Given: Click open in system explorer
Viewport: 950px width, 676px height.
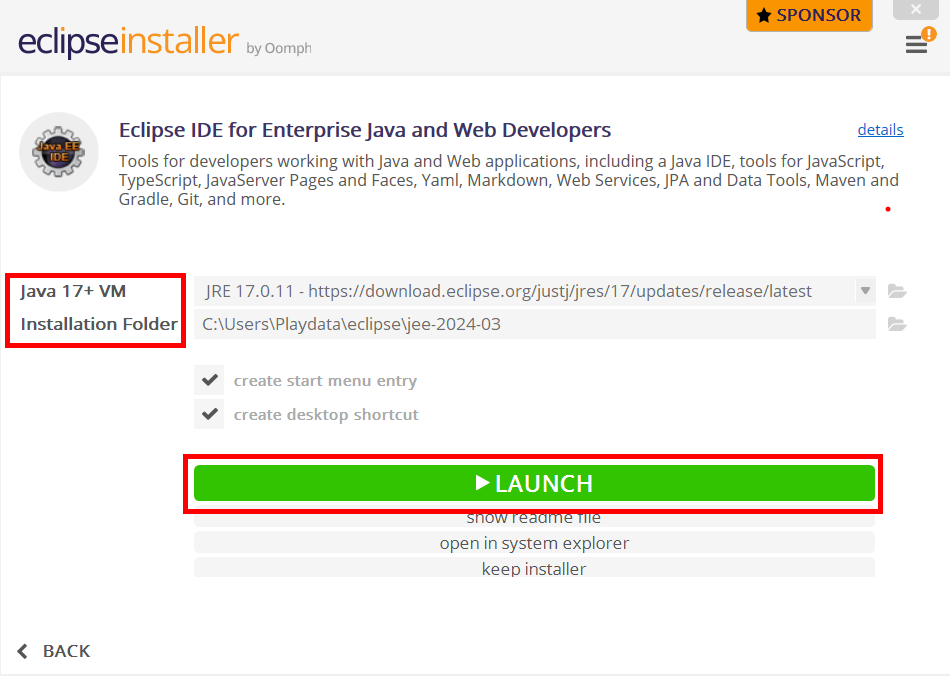Looking at the screenshot, I should point(534,543).
